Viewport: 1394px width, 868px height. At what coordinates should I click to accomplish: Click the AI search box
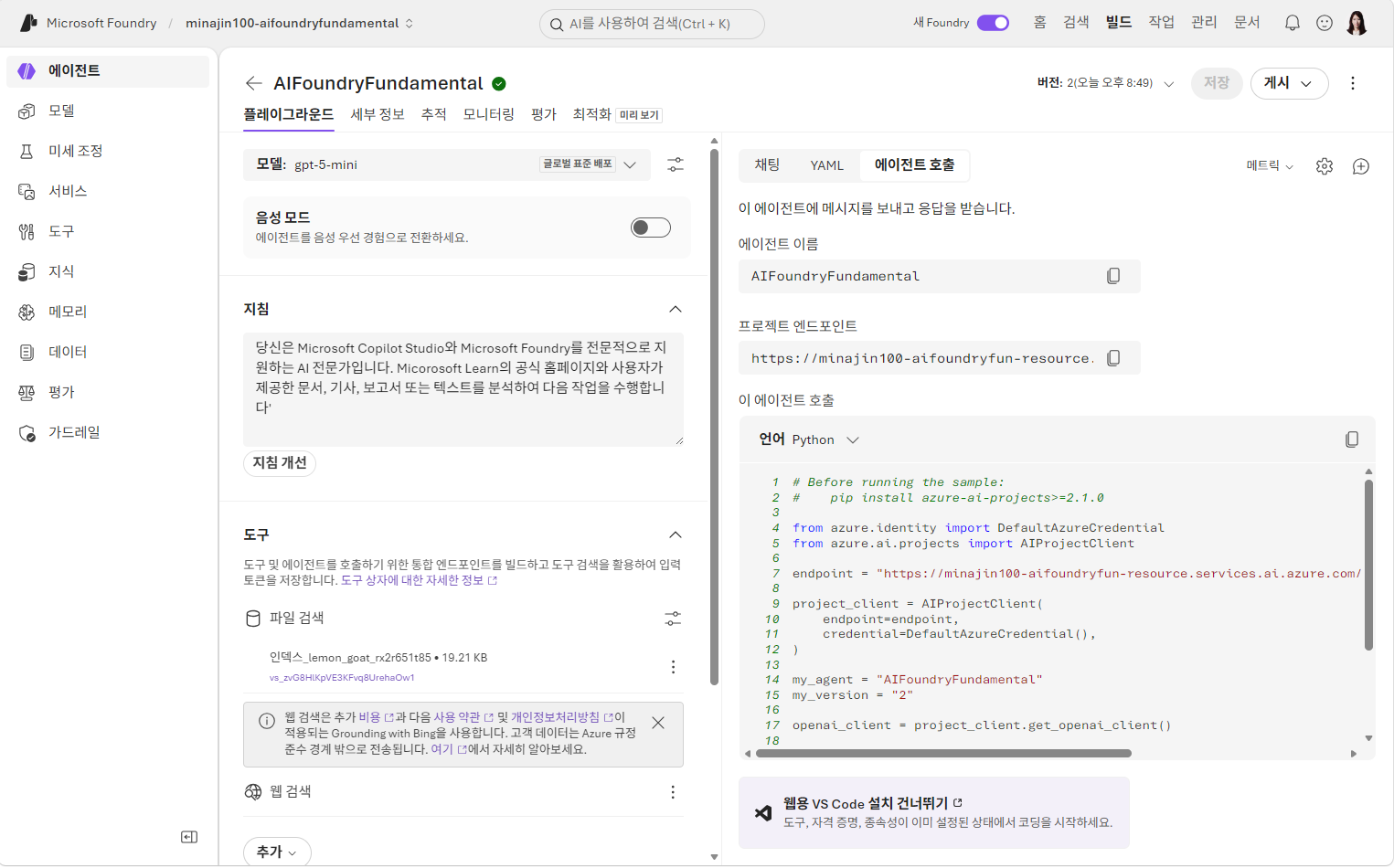652,24
